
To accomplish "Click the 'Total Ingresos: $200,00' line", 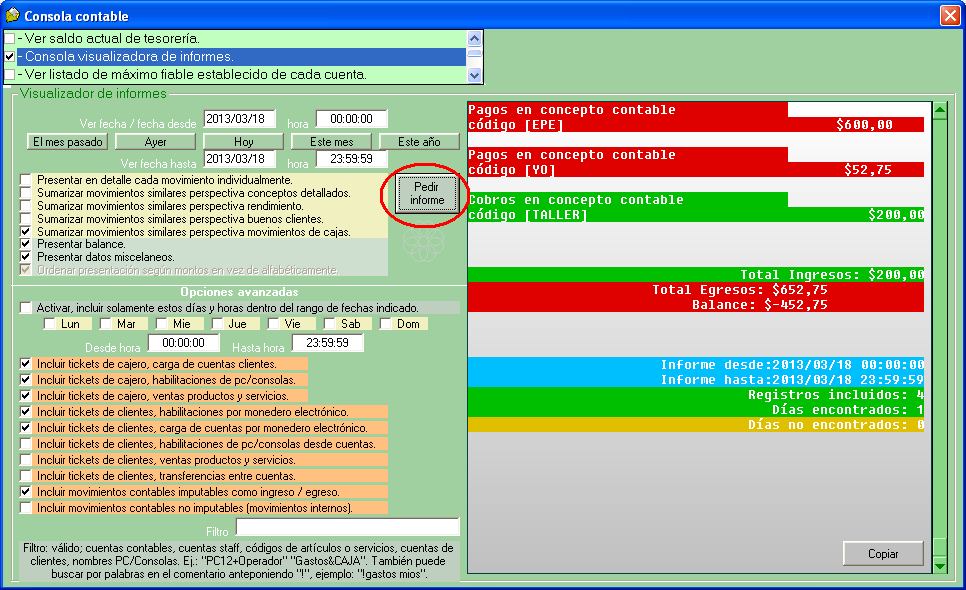I will 696,275.
